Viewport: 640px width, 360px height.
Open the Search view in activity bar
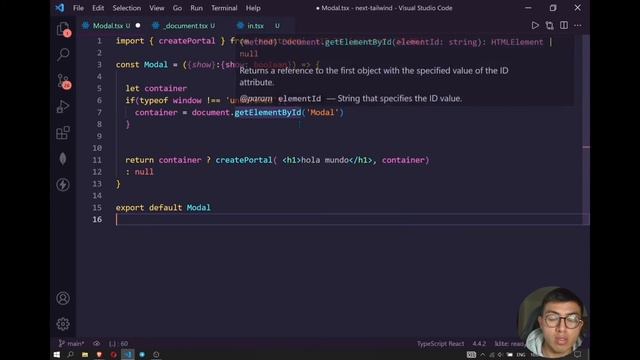(63, 54)
